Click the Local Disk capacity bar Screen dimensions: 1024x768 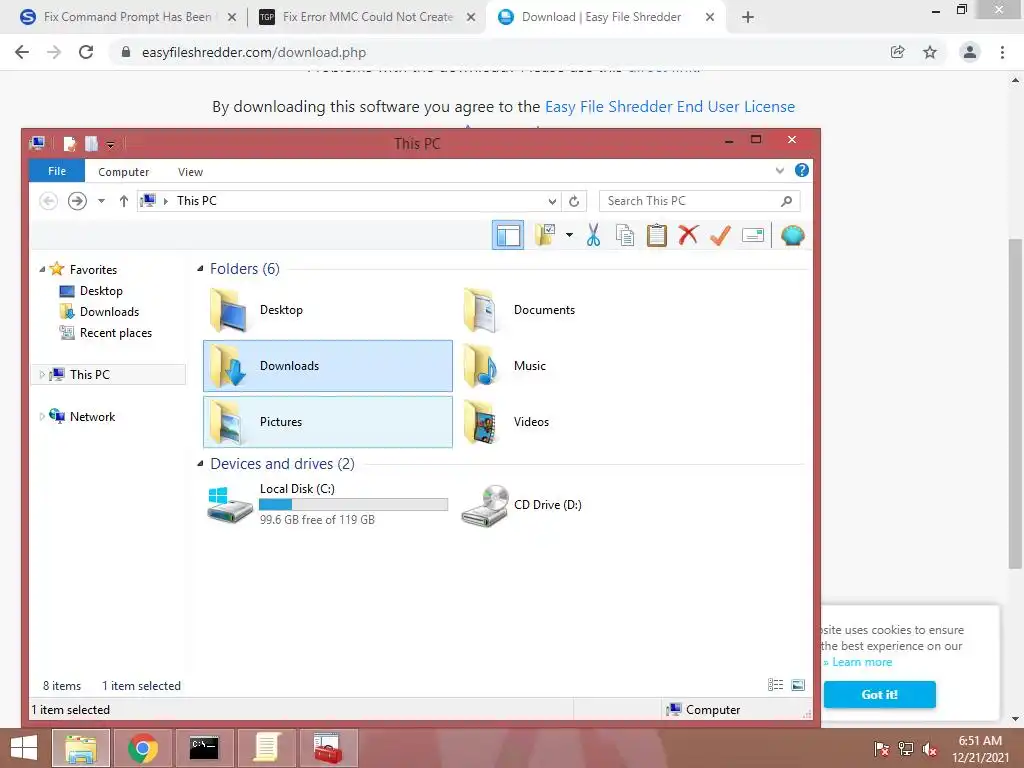coord(353,504)
